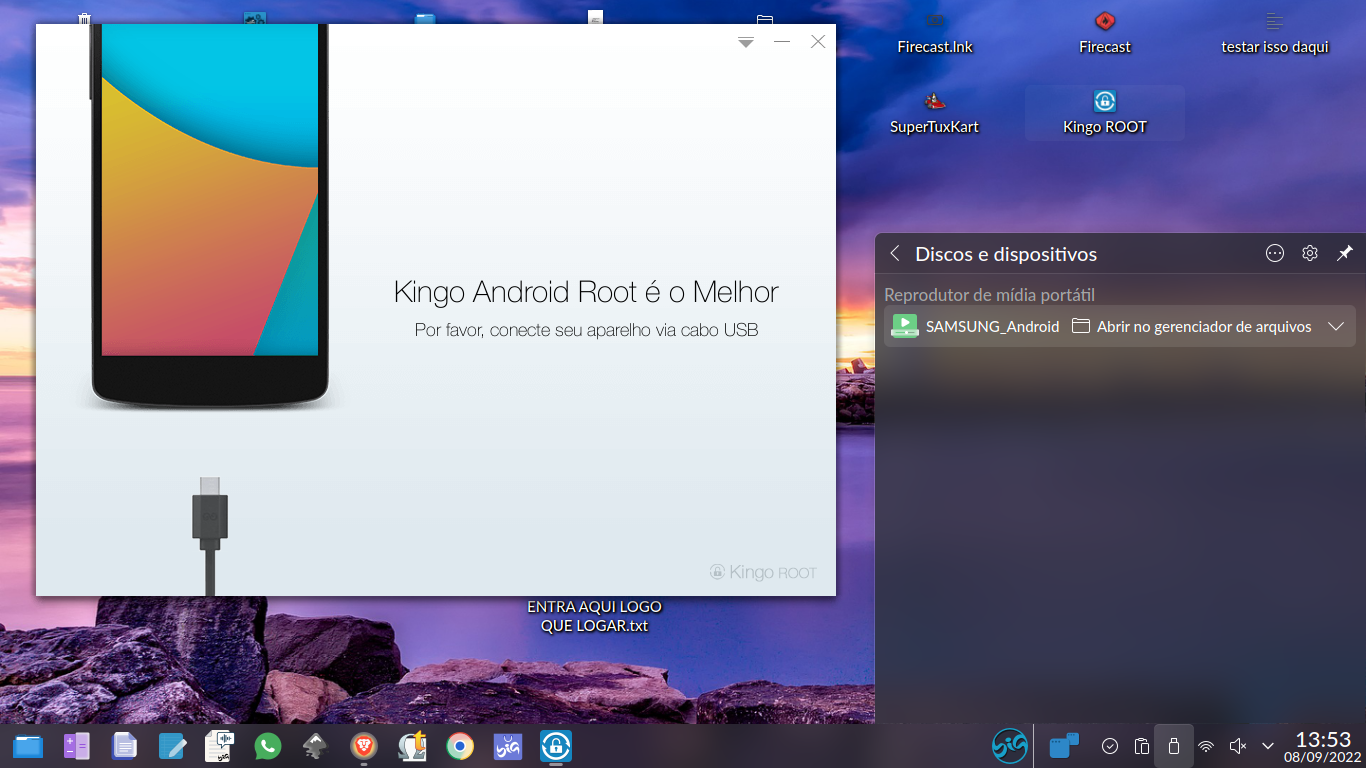Click the muted volume tray icon

point(1238,746)
